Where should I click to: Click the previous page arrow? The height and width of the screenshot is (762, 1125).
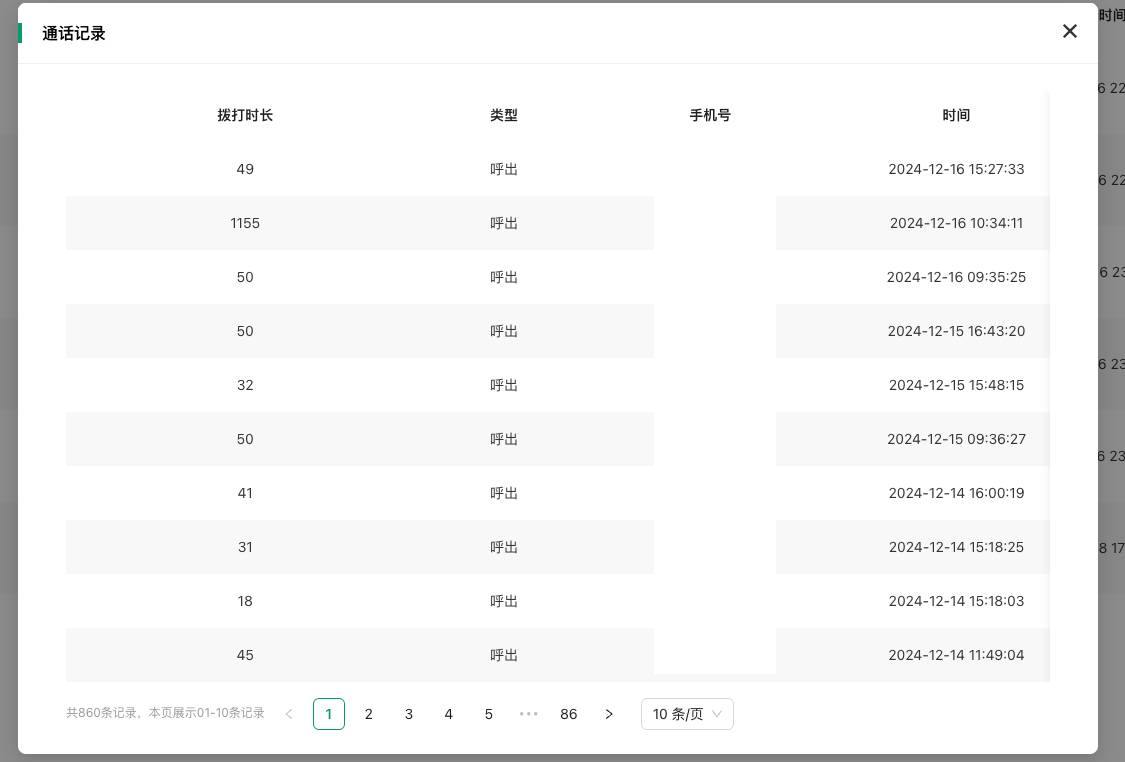pyautogui.click(x=289, y=714)
